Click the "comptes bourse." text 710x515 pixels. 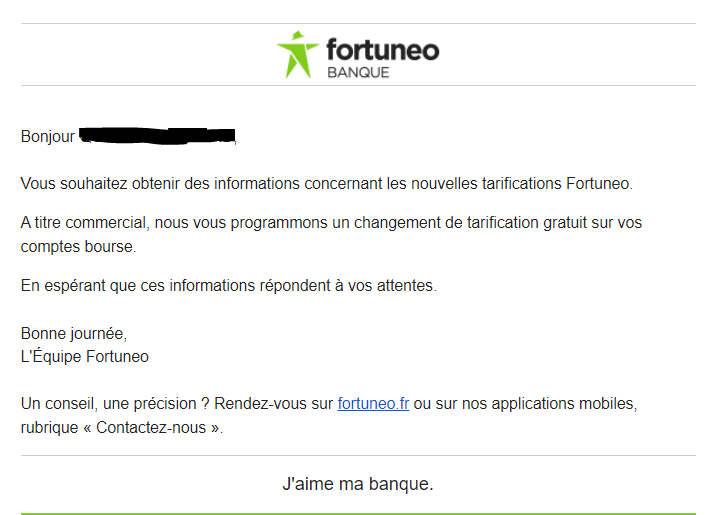tap(78, 246)
